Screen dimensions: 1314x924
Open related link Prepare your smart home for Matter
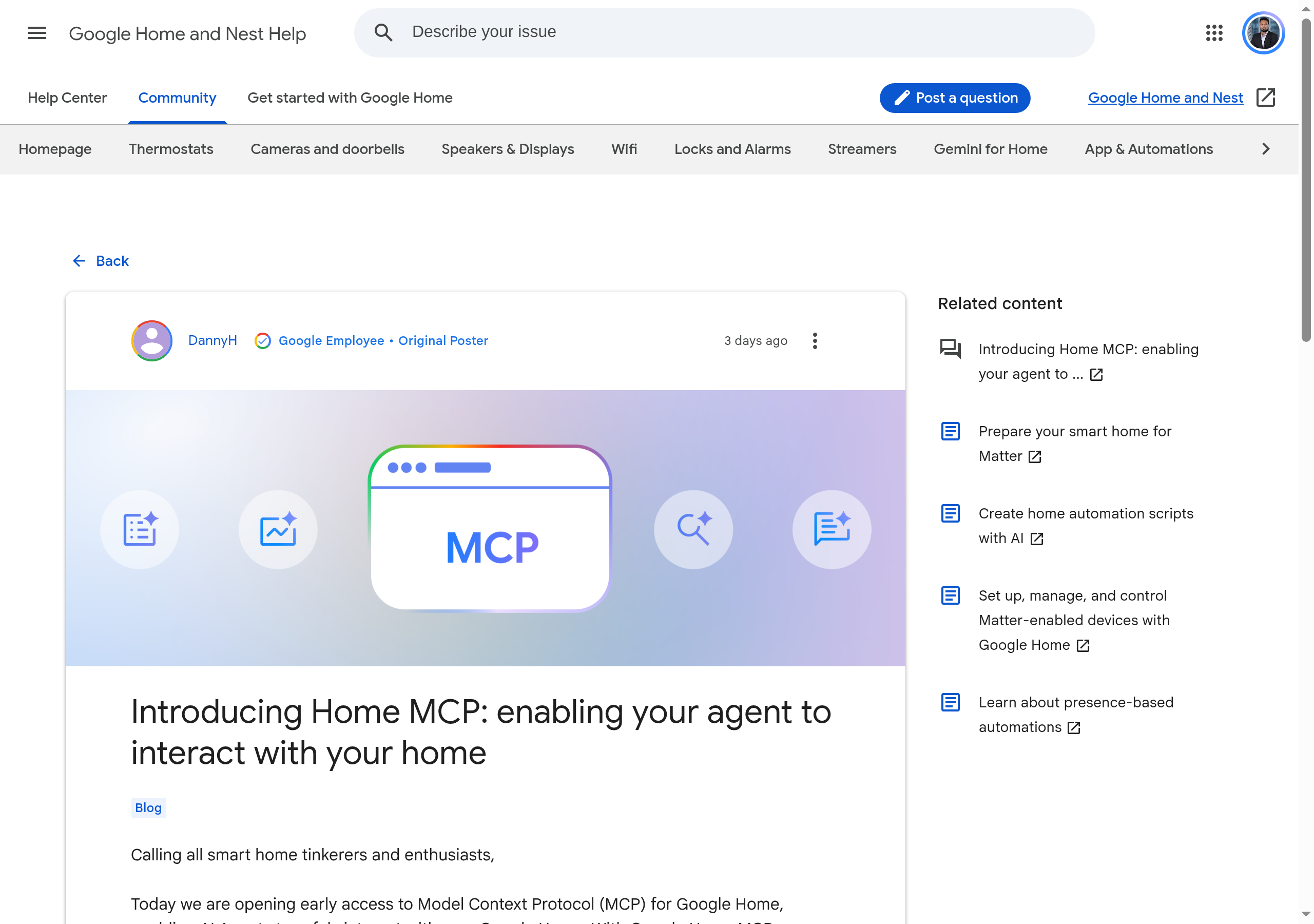pos(1075,444)
